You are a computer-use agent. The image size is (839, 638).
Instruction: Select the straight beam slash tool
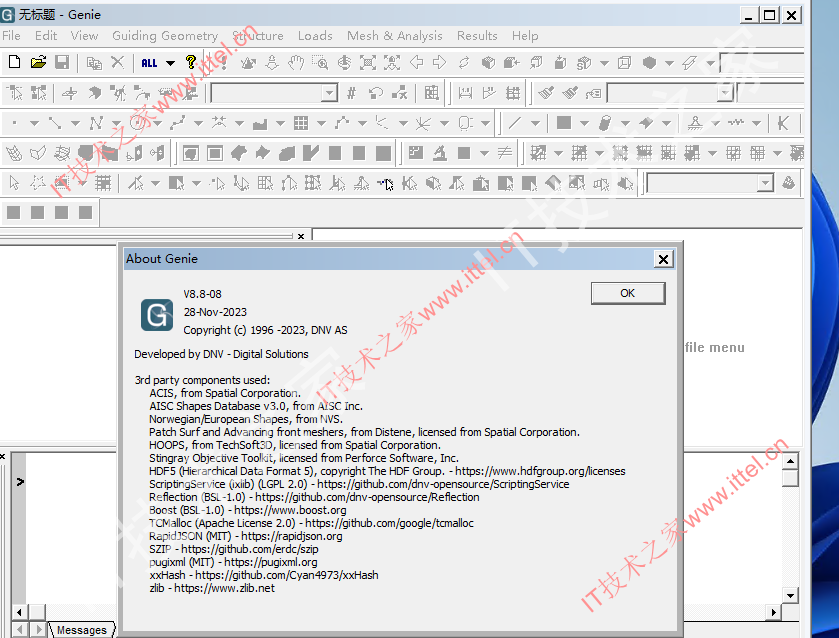pyautogui.click(x=515, y=123)
